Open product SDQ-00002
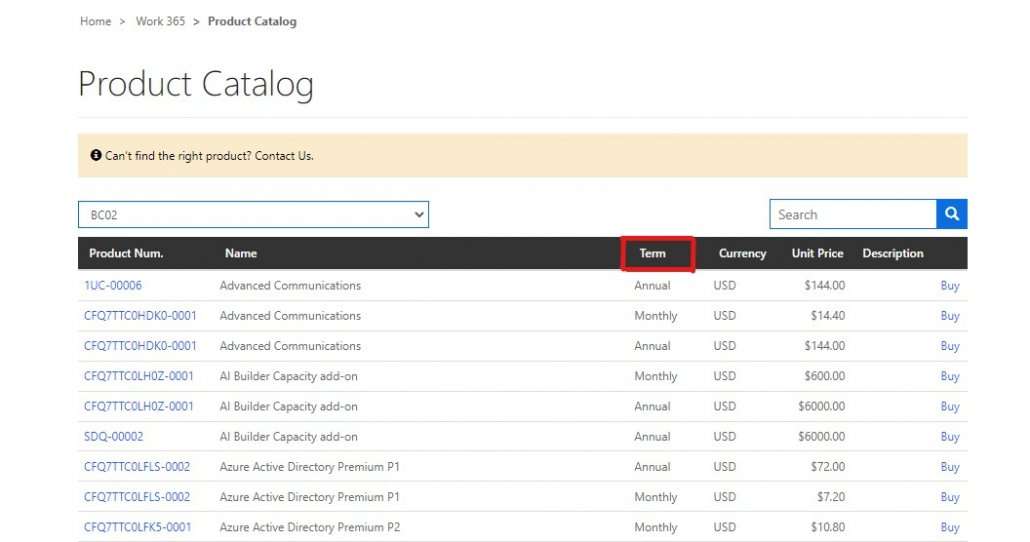This screenshot has width=1030, height=542. pyautogui.click(x=114, y=436)
